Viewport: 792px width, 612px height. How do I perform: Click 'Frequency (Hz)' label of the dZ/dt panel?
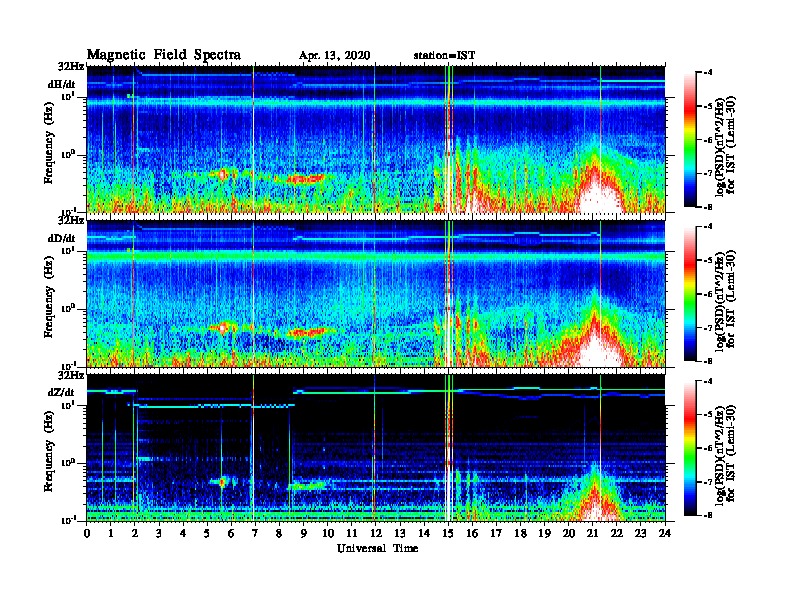click(48, 451)
